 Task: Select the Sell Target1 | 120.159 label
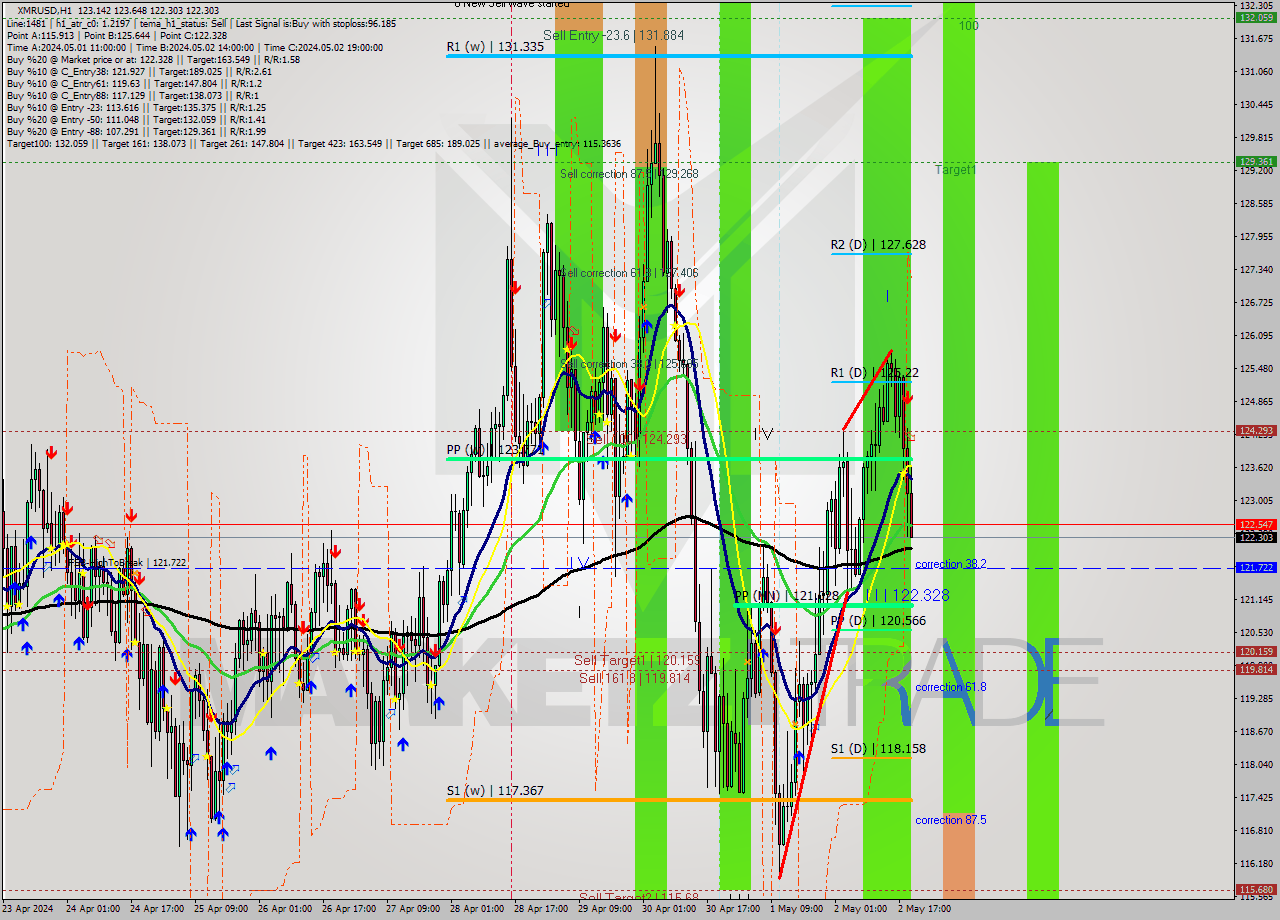click(x=638, y=660)
